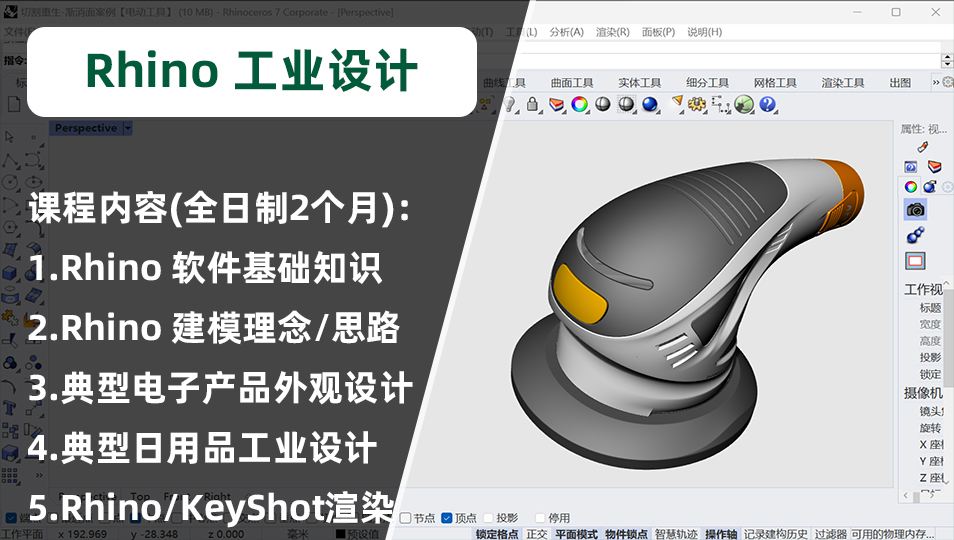Click the 工作视 section header in properties

pos(923,289)
